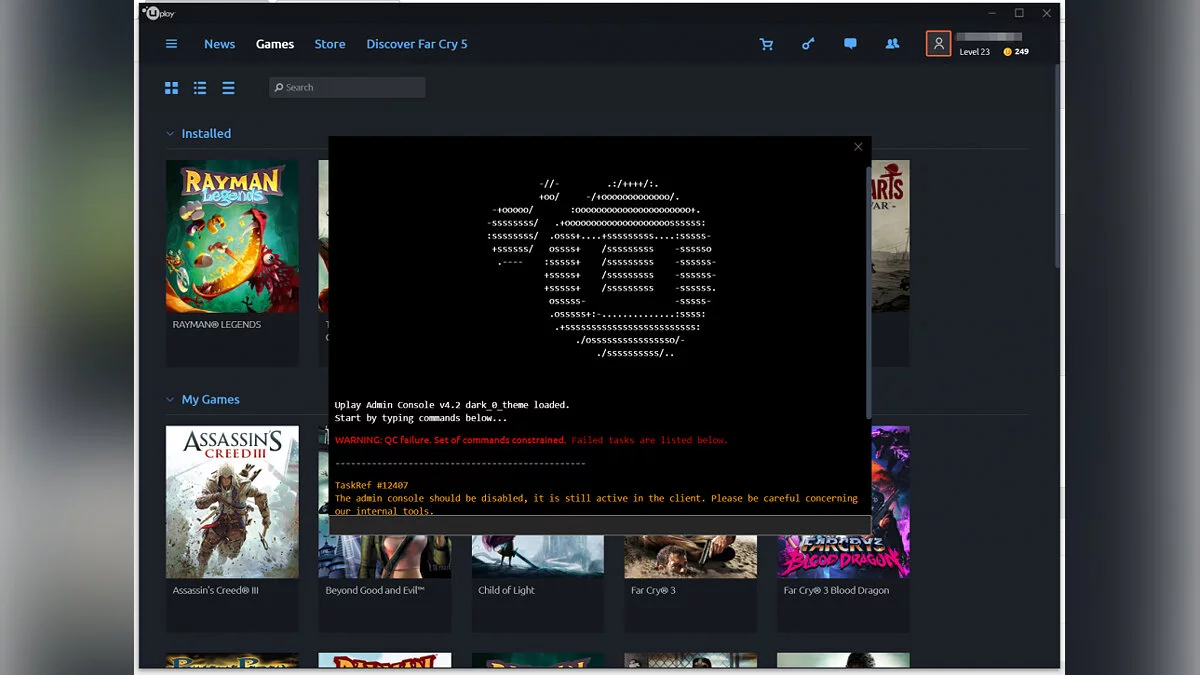Open the chat messages icon
Viewport: 1200px width, 675px height.
pyautogui.click(x=850, y=44)
